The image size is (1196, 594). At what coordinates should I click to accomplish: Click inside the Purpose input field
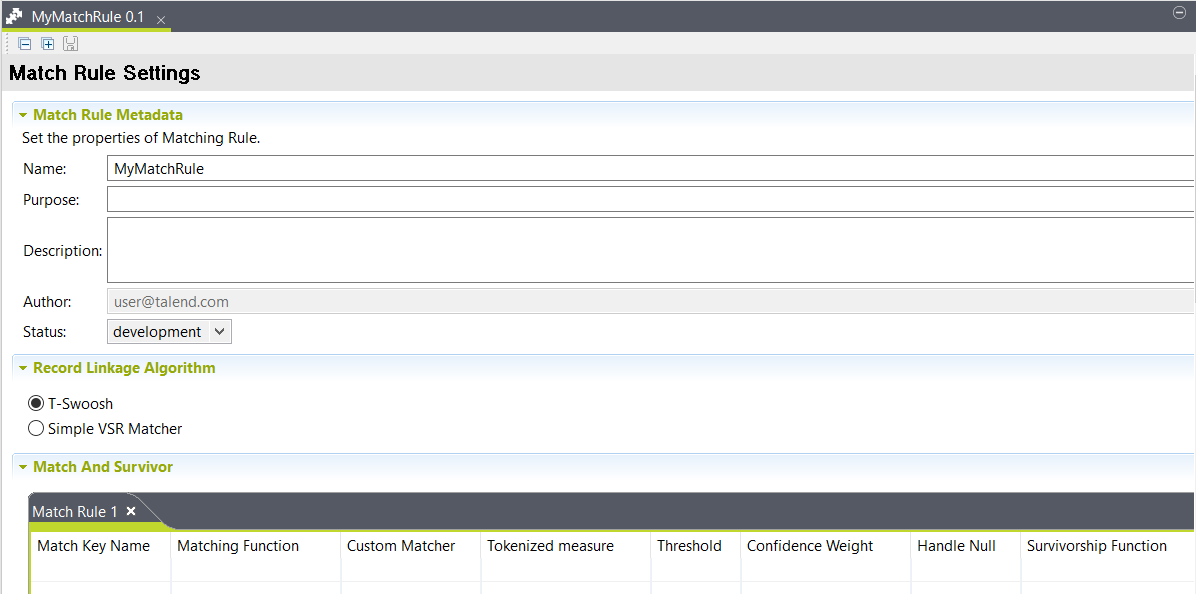(651, 199)
